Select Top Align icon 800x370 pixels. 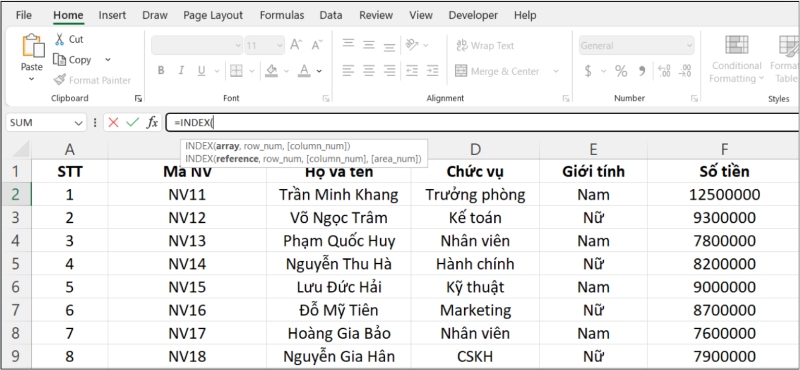[348, 45]
